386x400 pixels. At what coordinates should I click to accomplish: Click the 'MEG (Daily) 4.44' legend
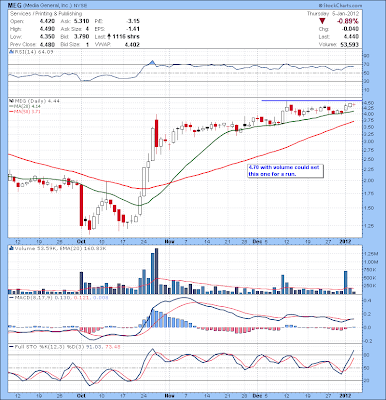coord(37,100)
